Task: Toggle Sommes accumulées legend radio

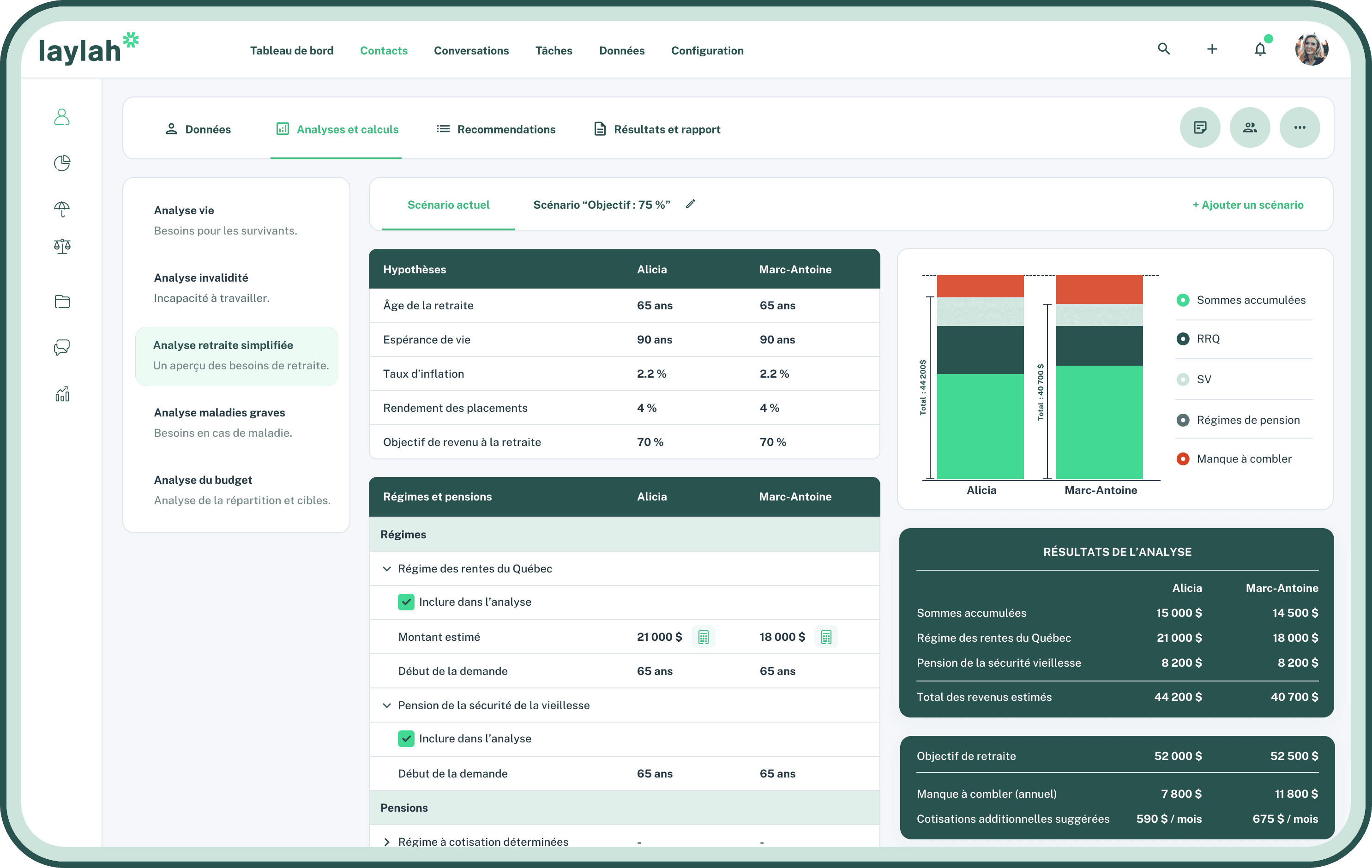Action: [1183, 301]
